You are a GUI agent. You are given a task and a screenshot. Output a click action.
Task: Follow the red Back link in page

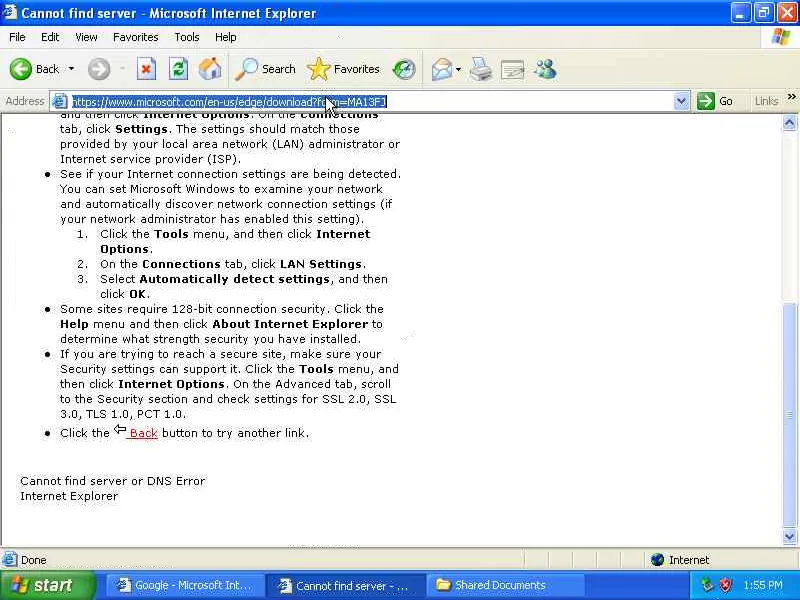142,433
